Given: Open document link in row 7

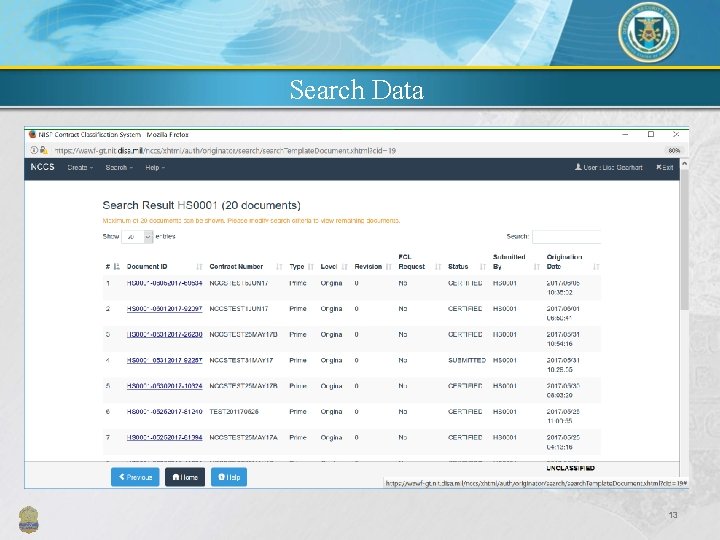Looking at the screenshot, I should 164,438.
